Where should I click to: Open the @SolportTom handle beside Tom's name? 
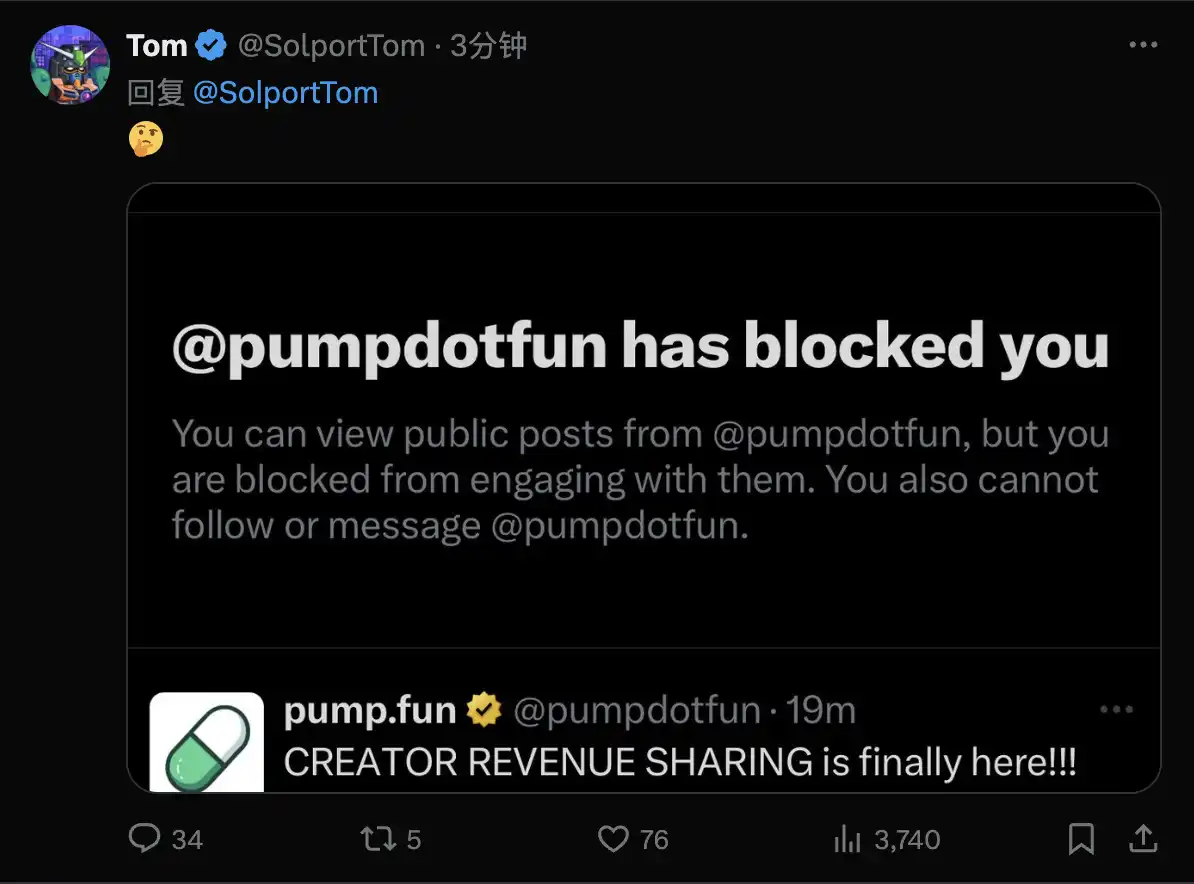(x=330, y=46)
